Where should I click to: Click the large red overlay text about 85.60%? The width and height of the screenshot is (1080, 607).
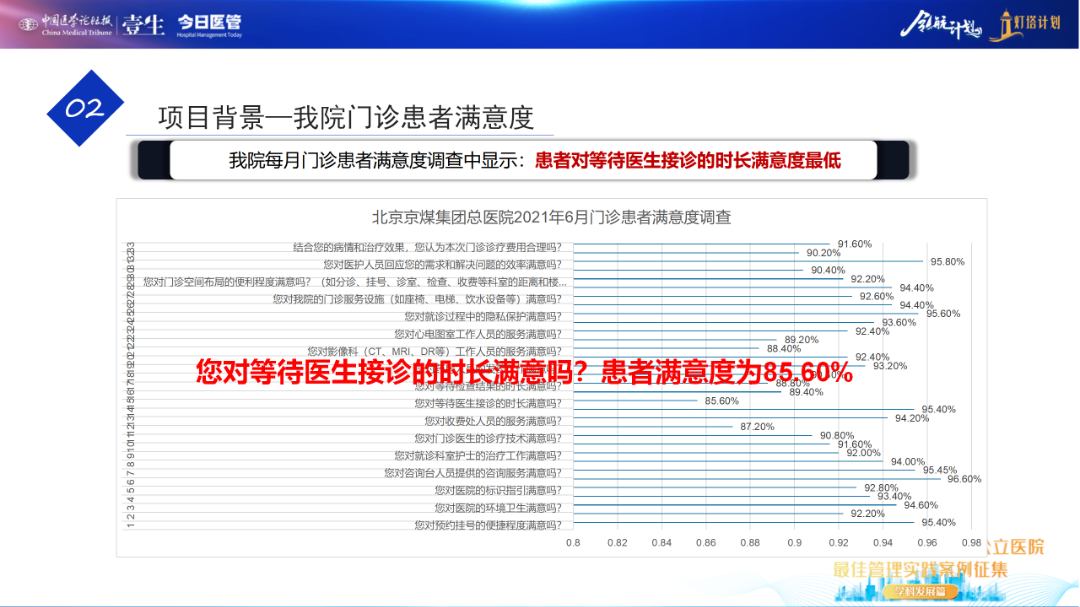(x=524, y=373)
